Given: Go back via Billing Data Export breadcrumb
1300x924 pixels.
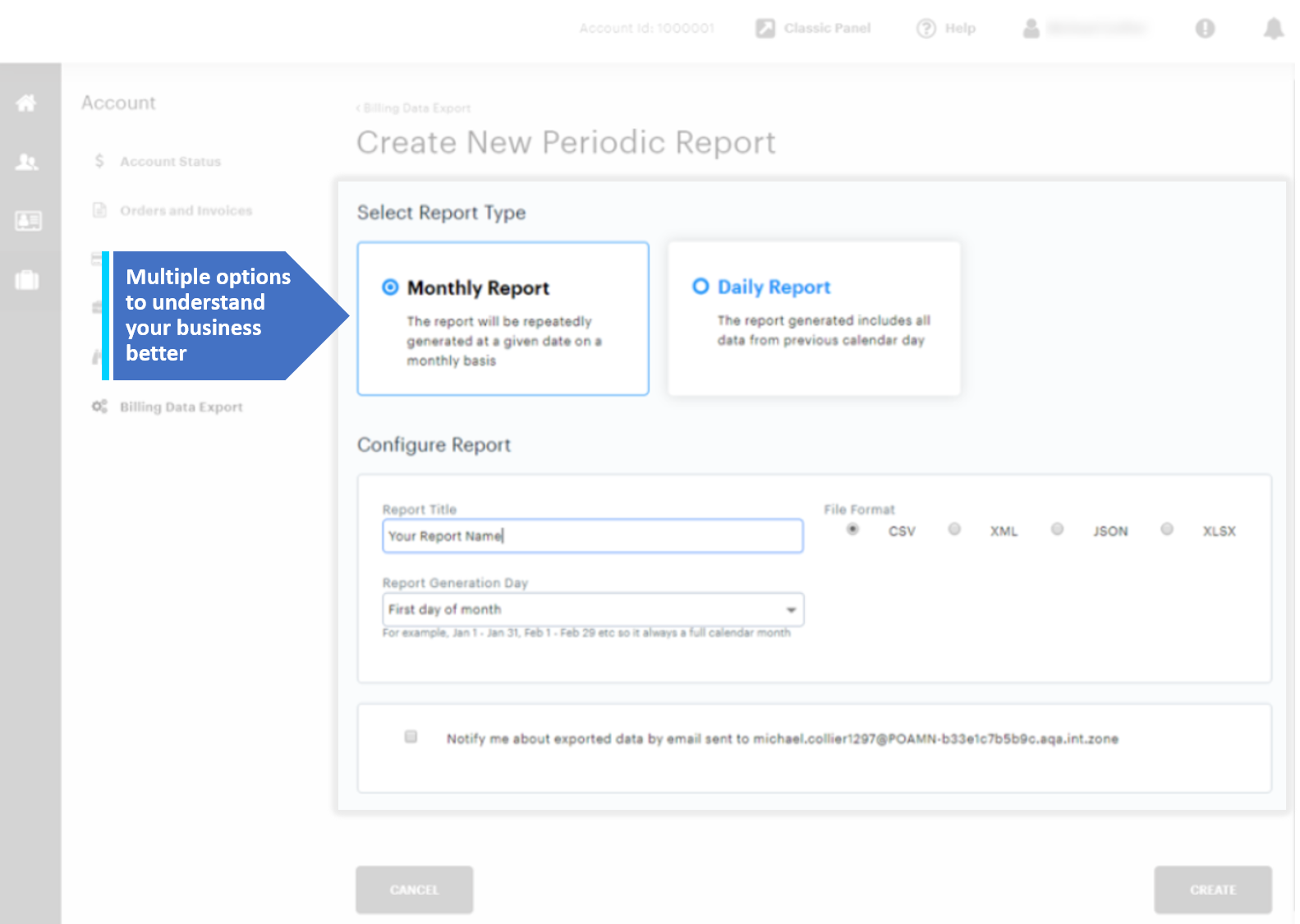Looking at the screenshot, I should (414, 108).
